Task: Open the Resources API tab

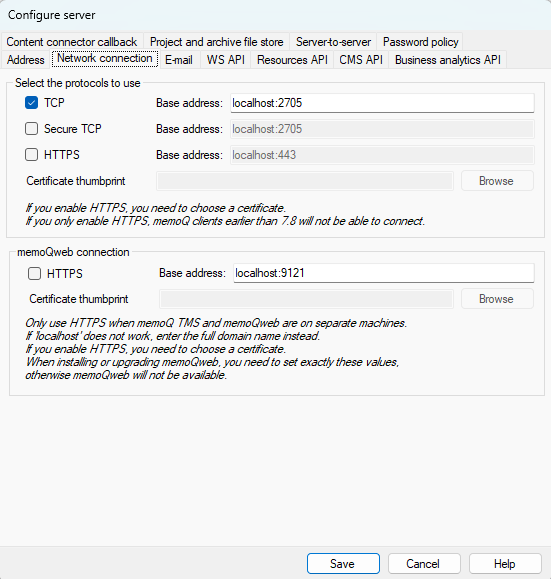Action: click(x=292, y=60)
